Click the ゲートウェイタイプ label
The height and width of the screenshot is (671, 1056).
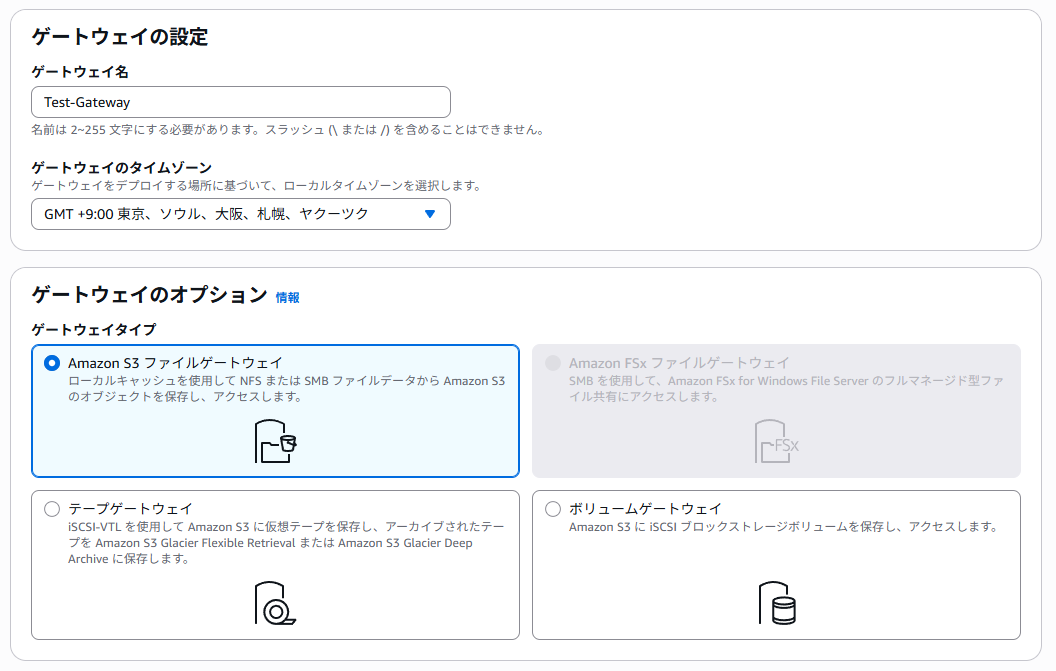coord(94,329)
